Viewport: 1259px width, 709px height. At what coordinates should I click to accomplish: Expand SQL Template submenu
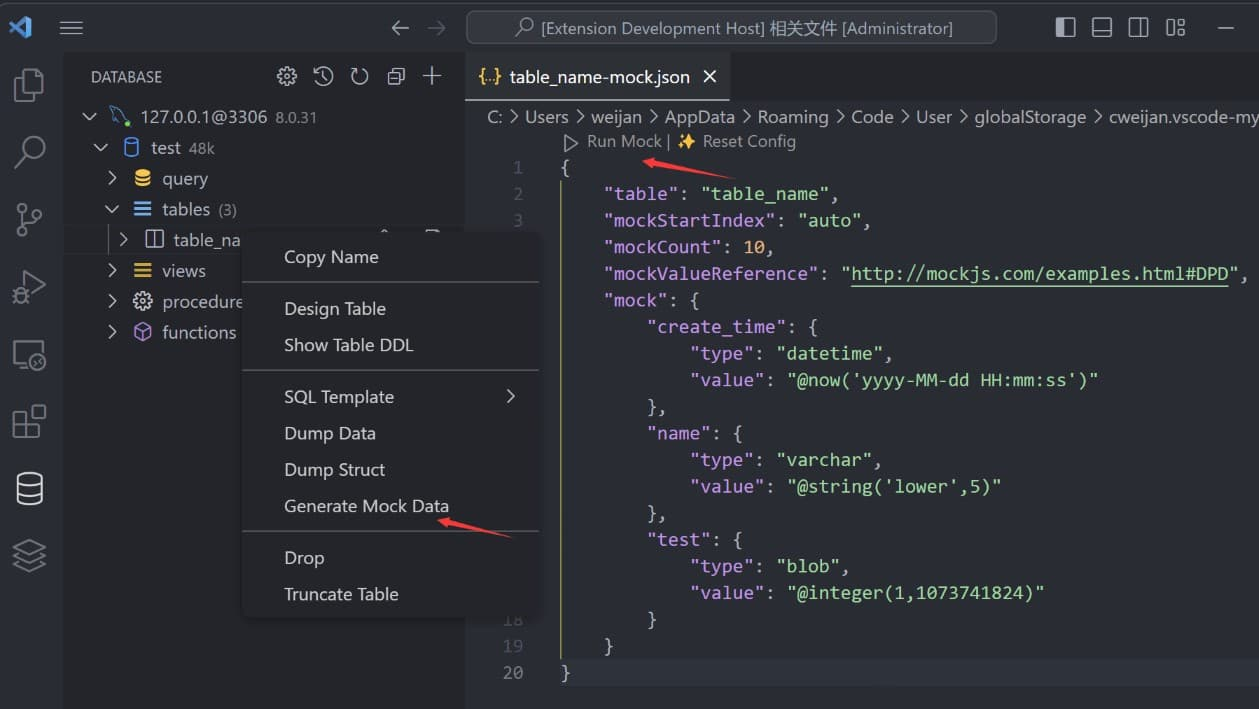390,397
